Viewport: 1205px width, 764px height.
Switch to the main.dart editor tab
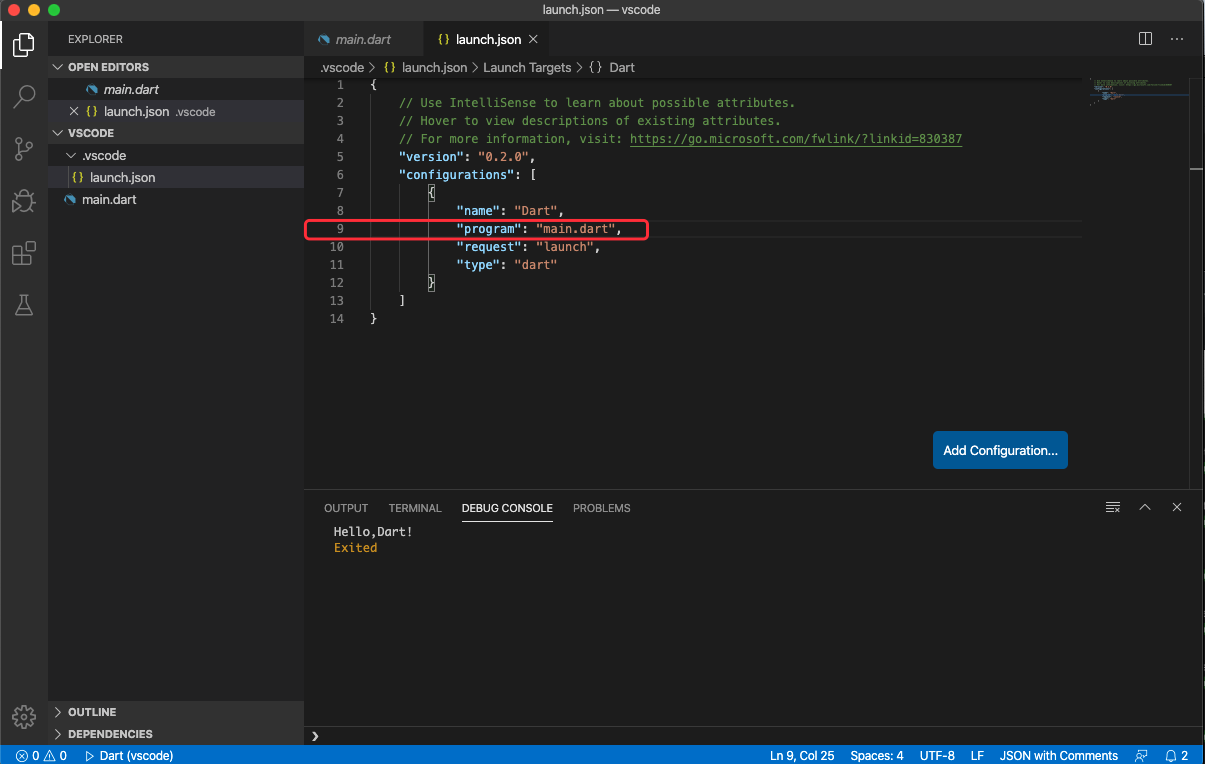(362, 39)
